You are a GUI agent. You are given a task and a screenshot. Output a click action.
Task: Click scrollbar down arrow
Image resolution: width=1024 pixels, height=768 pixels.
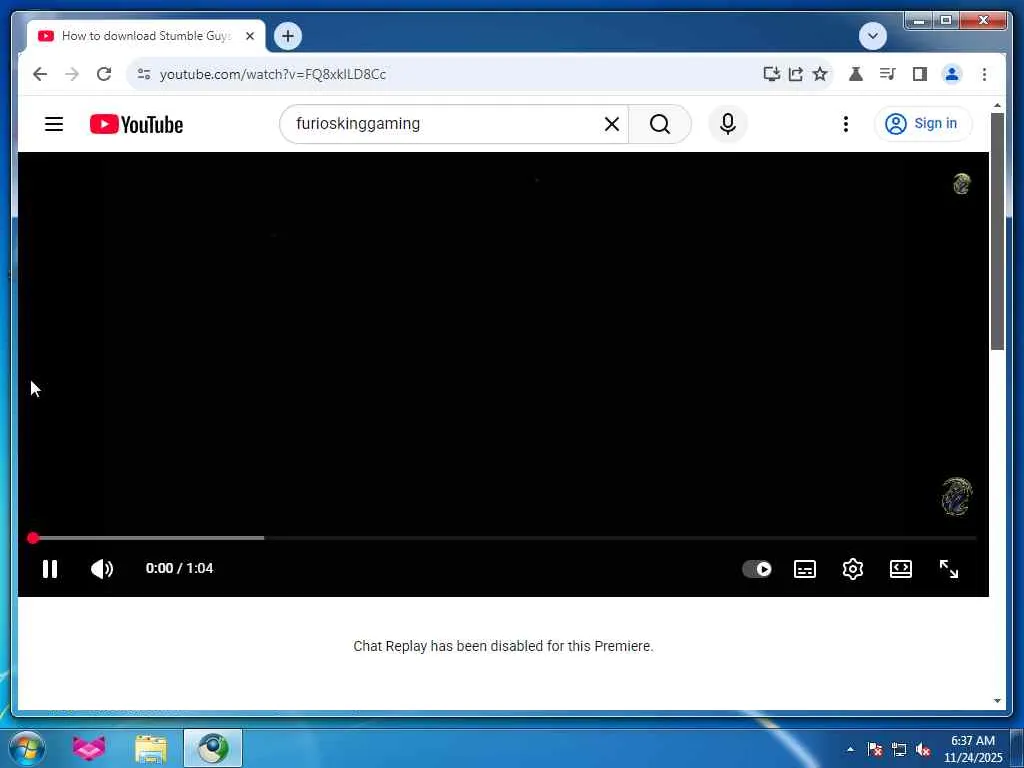pos(997,701)
